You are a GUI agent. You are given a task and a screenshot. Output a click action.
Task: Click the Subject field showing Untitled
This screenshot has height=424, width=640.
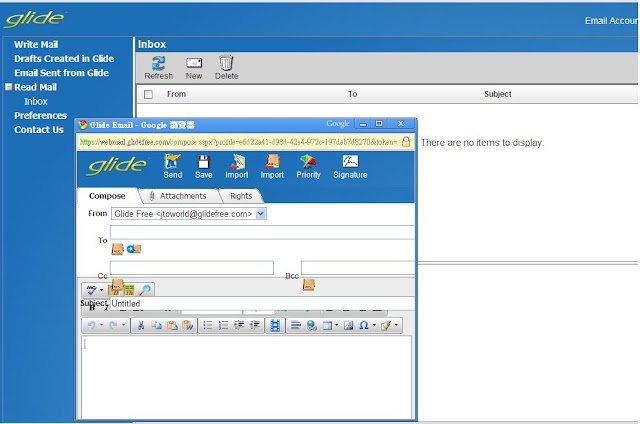click(x=262, y=304)
